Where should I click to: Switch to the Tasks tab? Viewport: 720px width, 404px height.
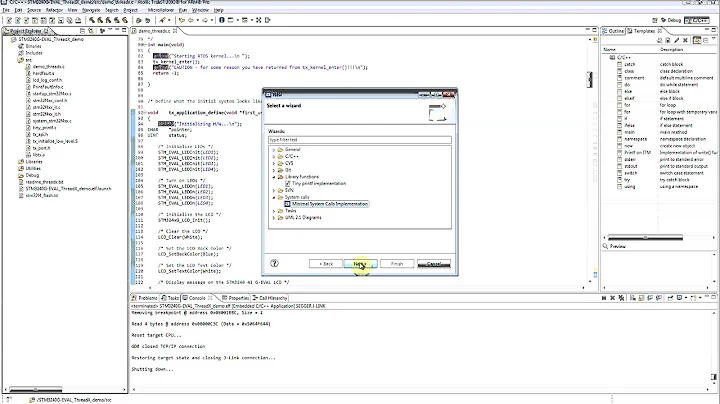[170, 298]
